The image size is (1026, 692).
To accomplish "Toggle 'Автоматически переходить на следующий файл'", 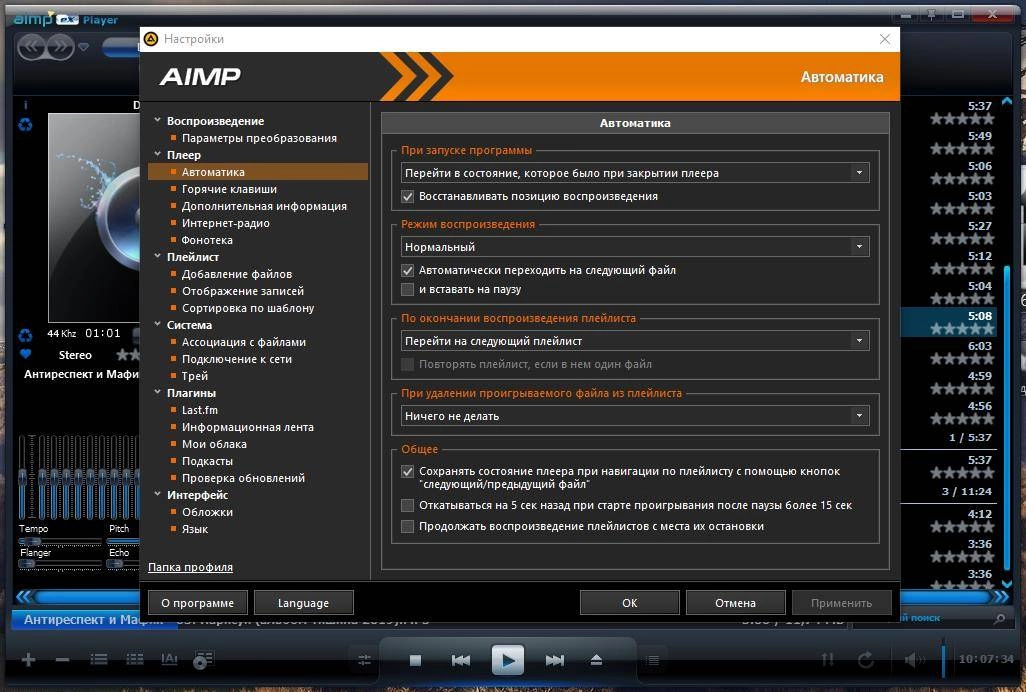I will coord(407,270).
